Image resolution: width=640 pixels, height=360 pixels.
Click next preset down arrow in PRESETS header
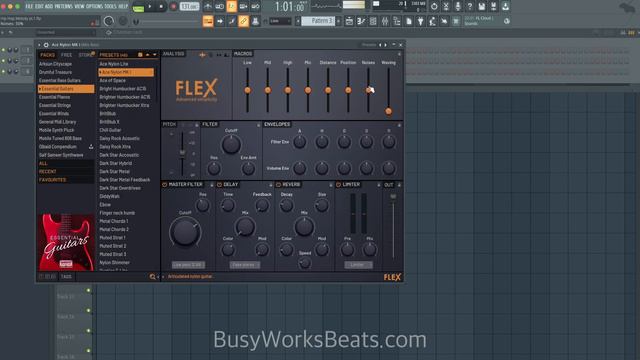tap(154, 55)
